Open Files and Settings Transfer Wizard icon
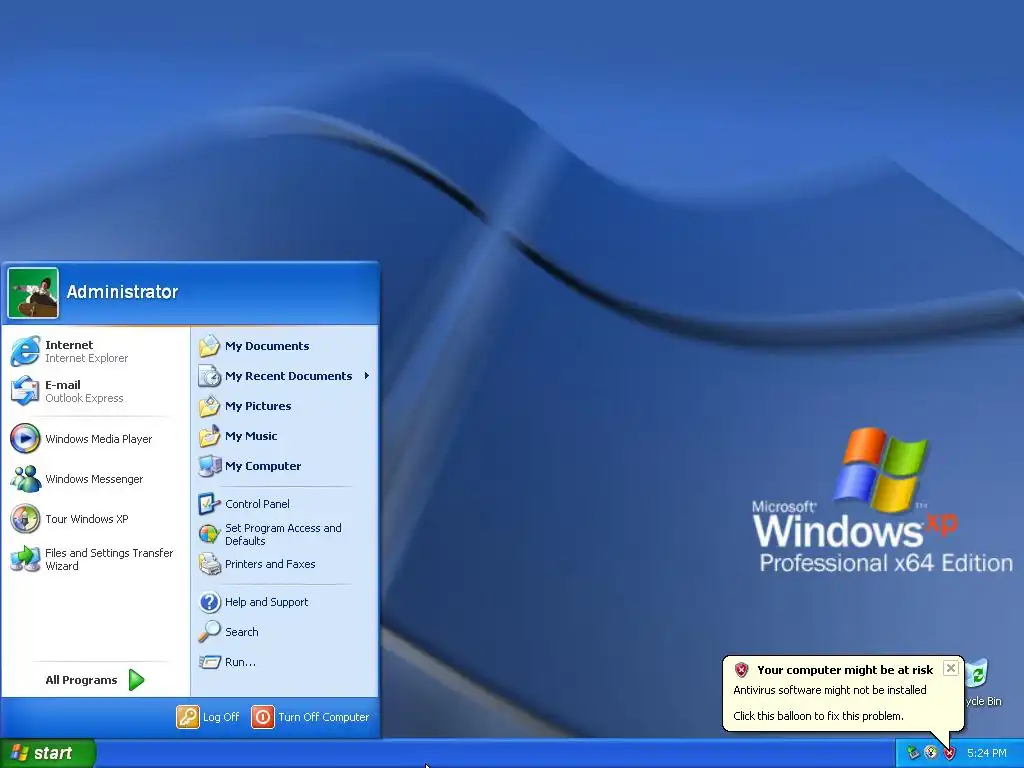This screenshot has width=1024, height=768. pos(25,559)
